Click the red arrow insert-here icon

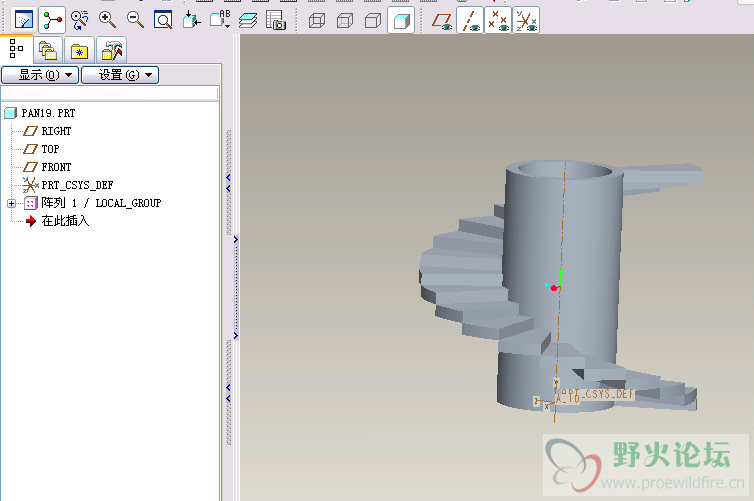(x=31, y=221)
